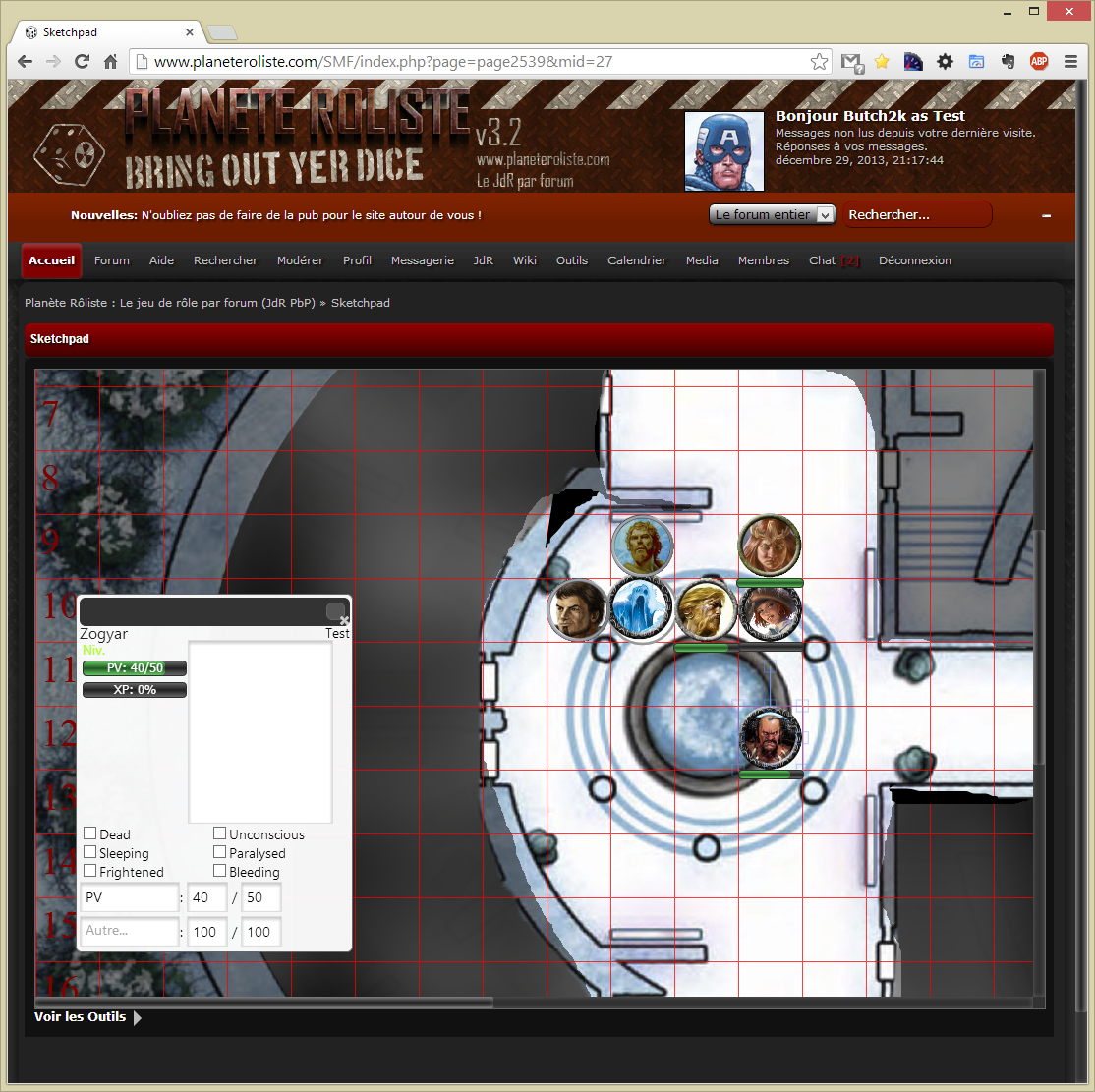Click the red-haired woman token
Image resolution: width=1095 pixels, height=1092 pixels.
[770, 545]
